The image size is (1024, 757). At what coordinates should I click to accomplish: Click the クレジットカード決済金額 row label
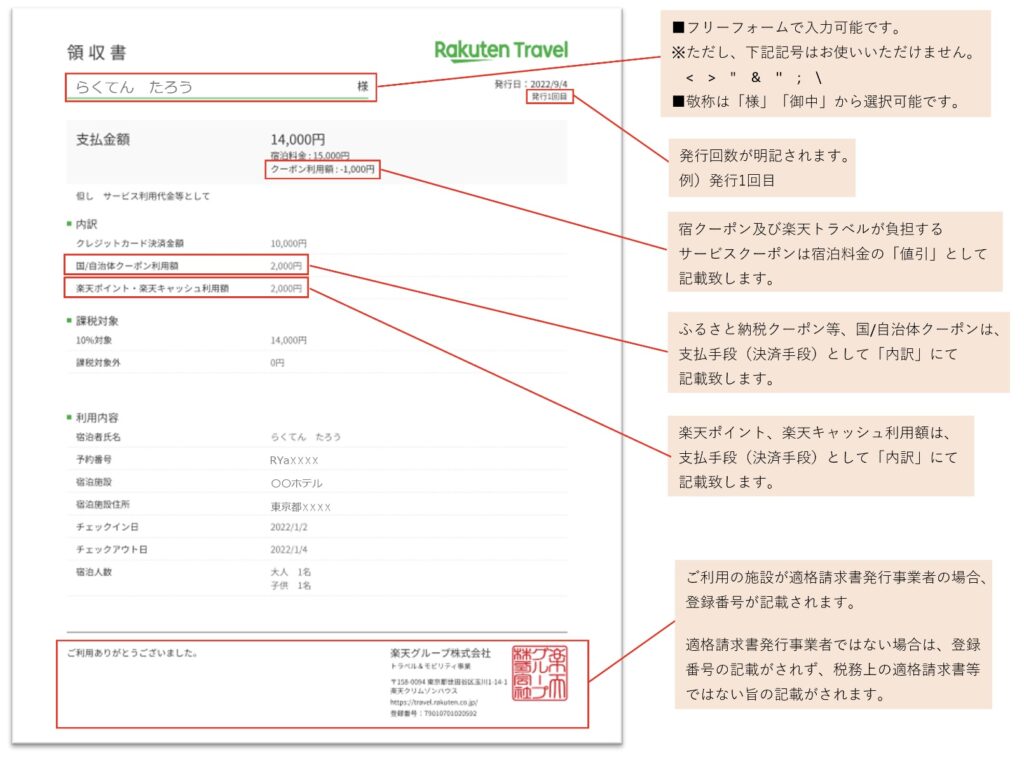[x=129, y=243]
